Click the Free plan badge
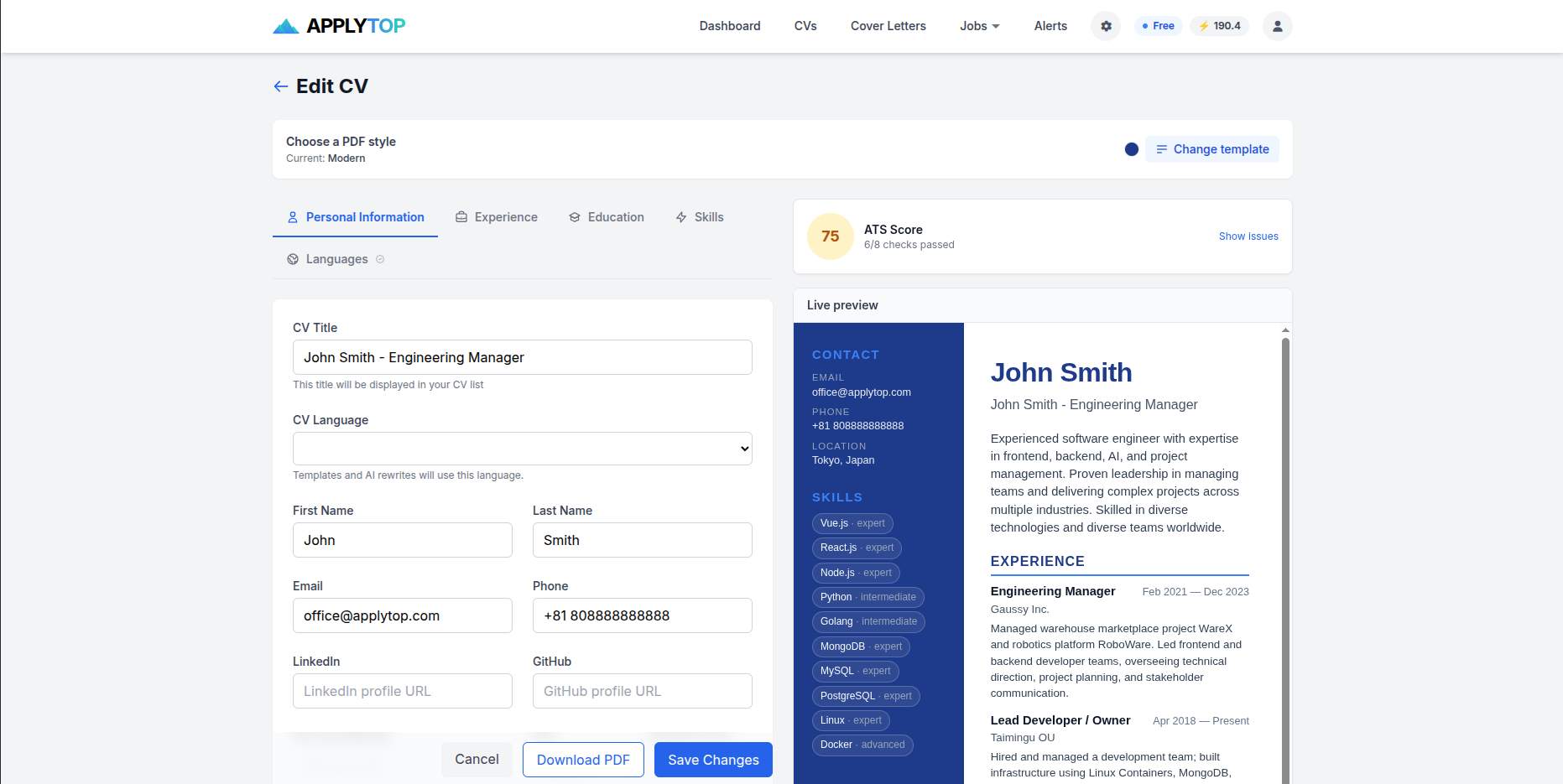The image size is (1563, 784). click(1158, 26)
